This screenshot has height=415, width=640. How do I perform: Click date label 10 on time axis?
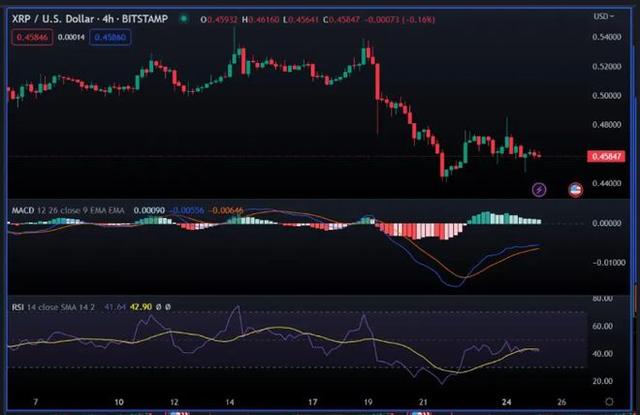pyautogui.click(x=119, y=402)
